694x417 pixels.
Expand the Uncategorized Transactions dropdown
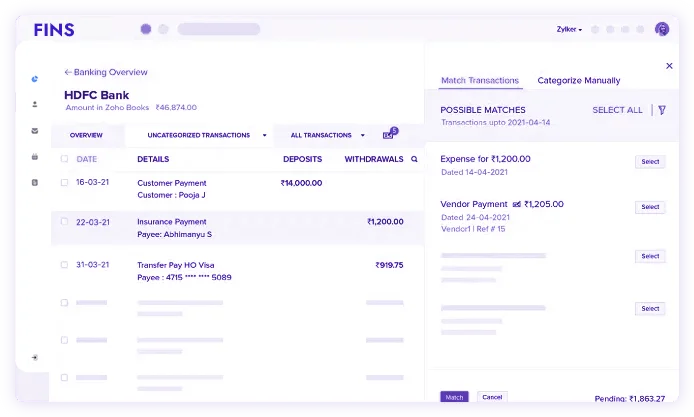(264, 135)
